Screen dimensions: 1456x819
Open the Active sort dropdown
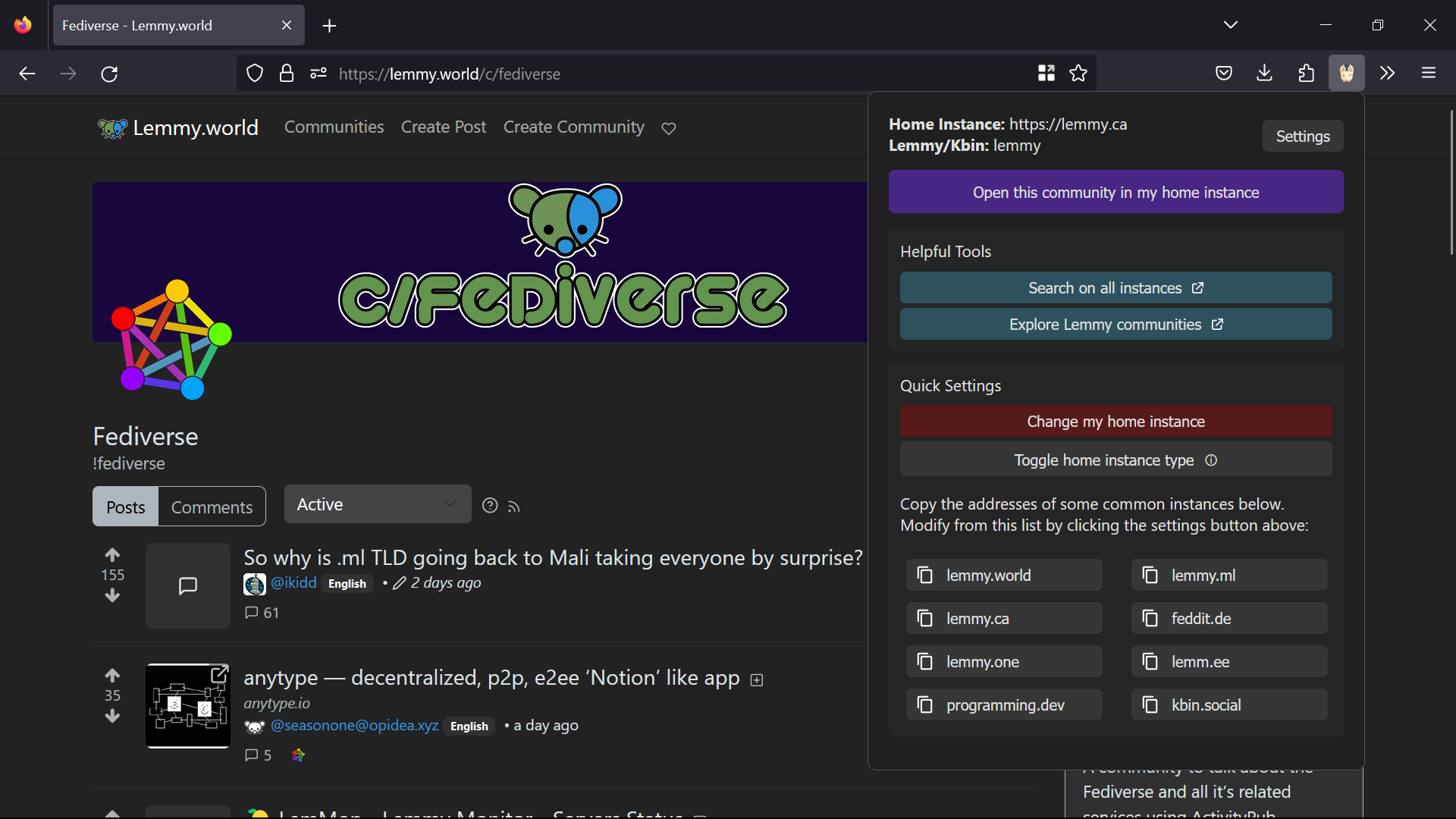377,505
